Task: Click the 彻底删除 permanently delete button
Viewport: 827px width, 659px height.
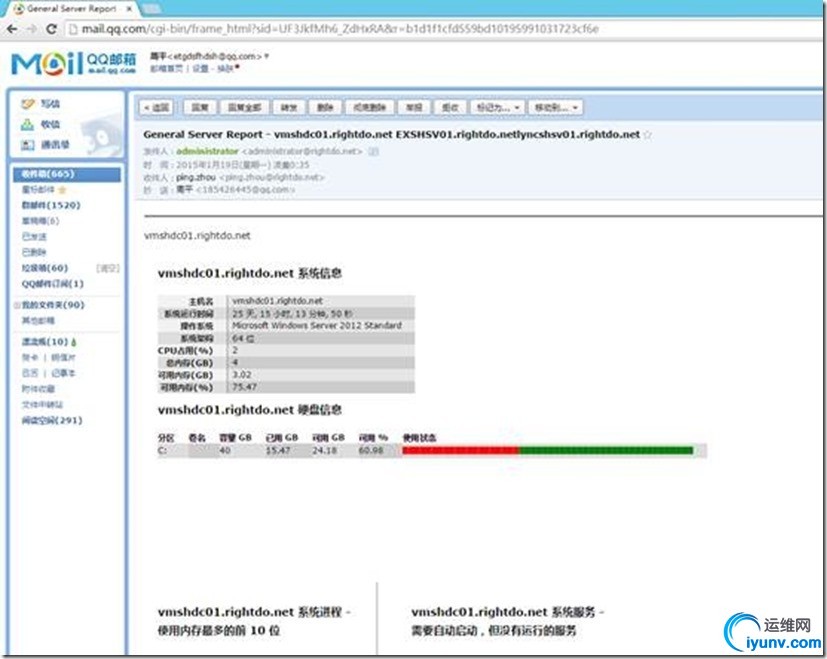Action: 369,108
